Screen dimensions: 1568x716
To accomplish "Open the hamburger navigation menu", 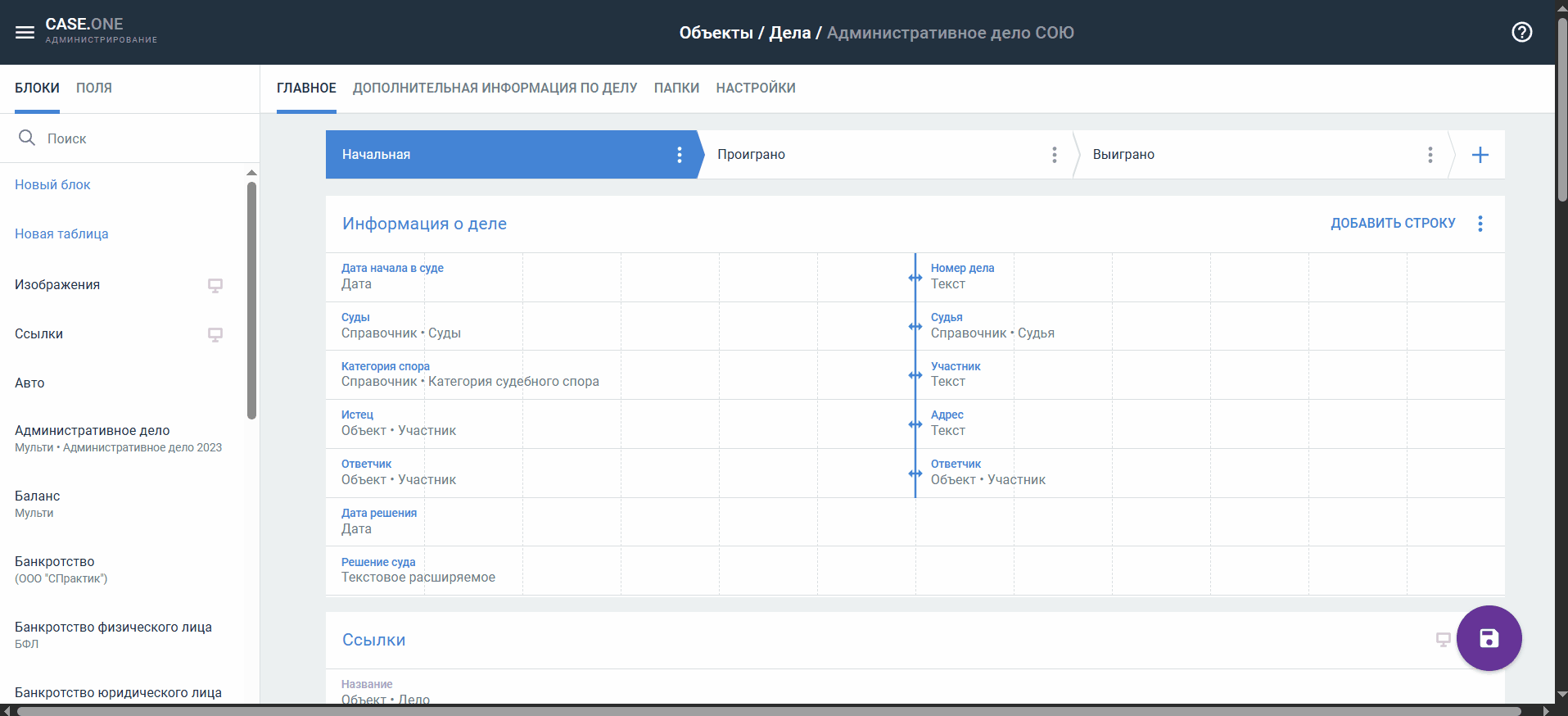I will point(25,33).
